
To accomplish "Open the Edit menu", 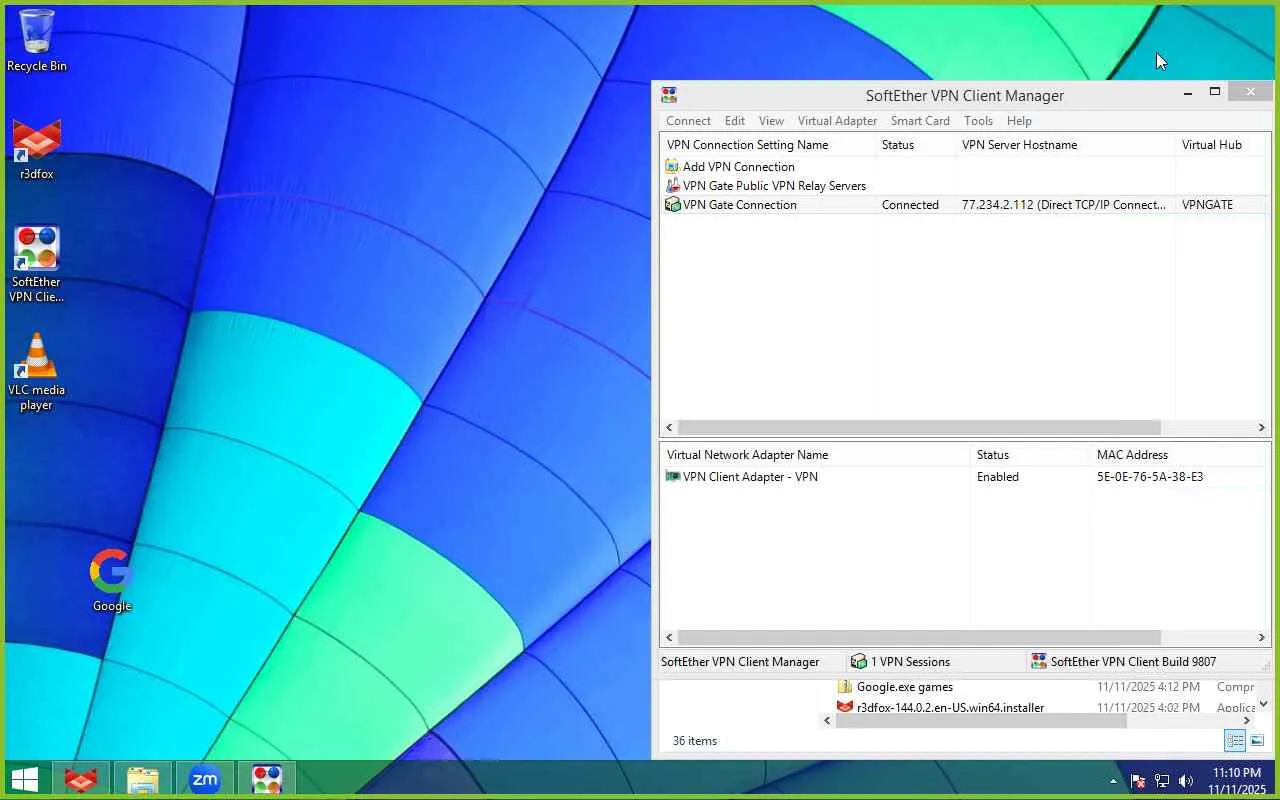I will (x=735, y=121).
